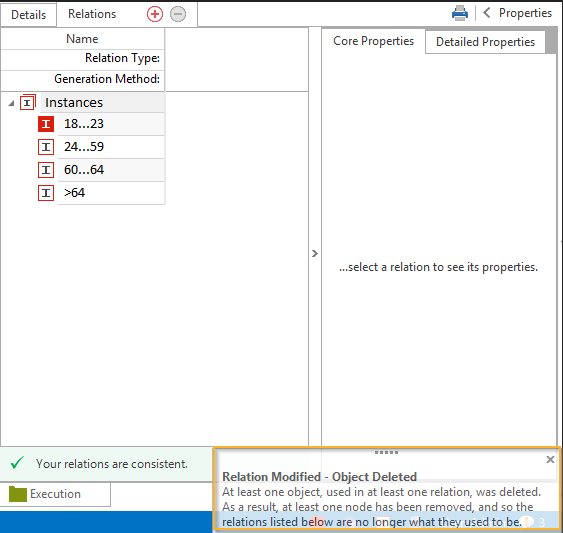Click the red plus add relation icon
Image resolution: width=563 pixels, height=533 pixels.
click(155, 14)
